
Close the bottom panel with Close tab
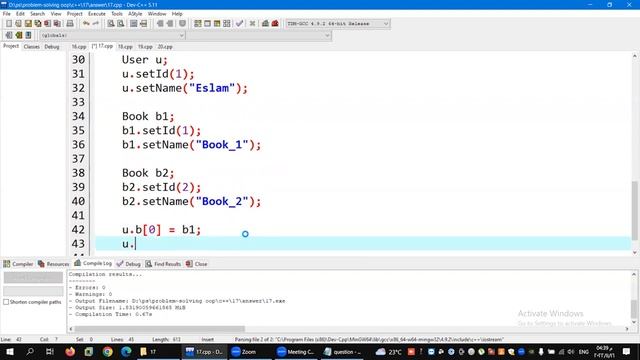pos(197,264)
